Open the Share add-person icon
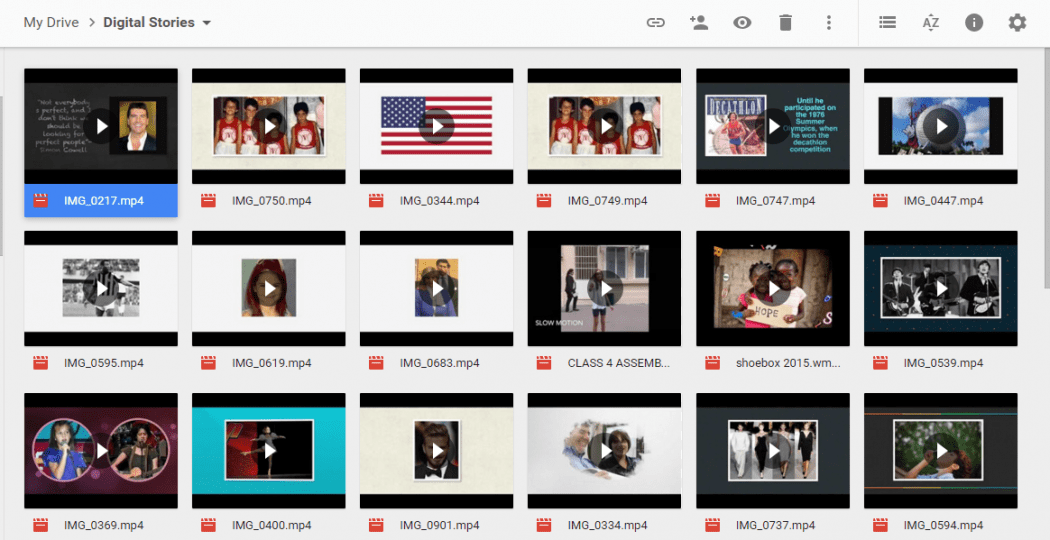 698,23
